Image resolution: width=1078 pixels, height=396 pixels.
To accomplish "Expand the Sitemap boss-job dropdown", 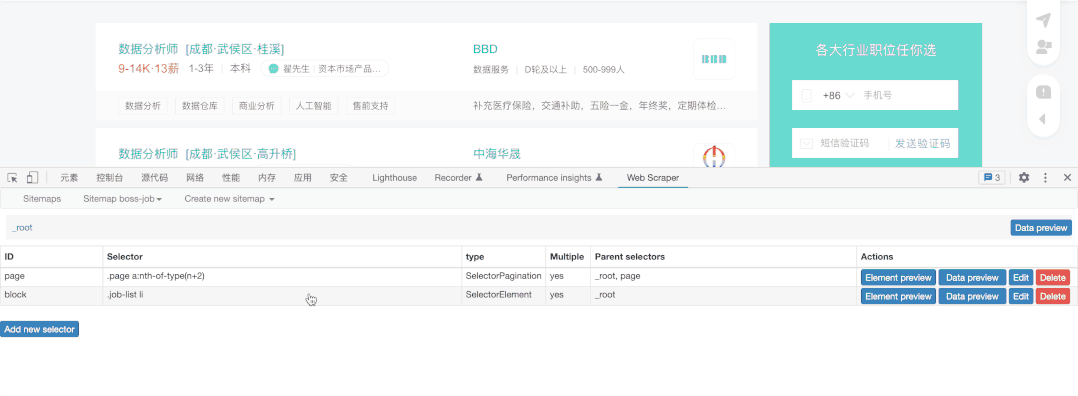I will (x=122, y=199).
